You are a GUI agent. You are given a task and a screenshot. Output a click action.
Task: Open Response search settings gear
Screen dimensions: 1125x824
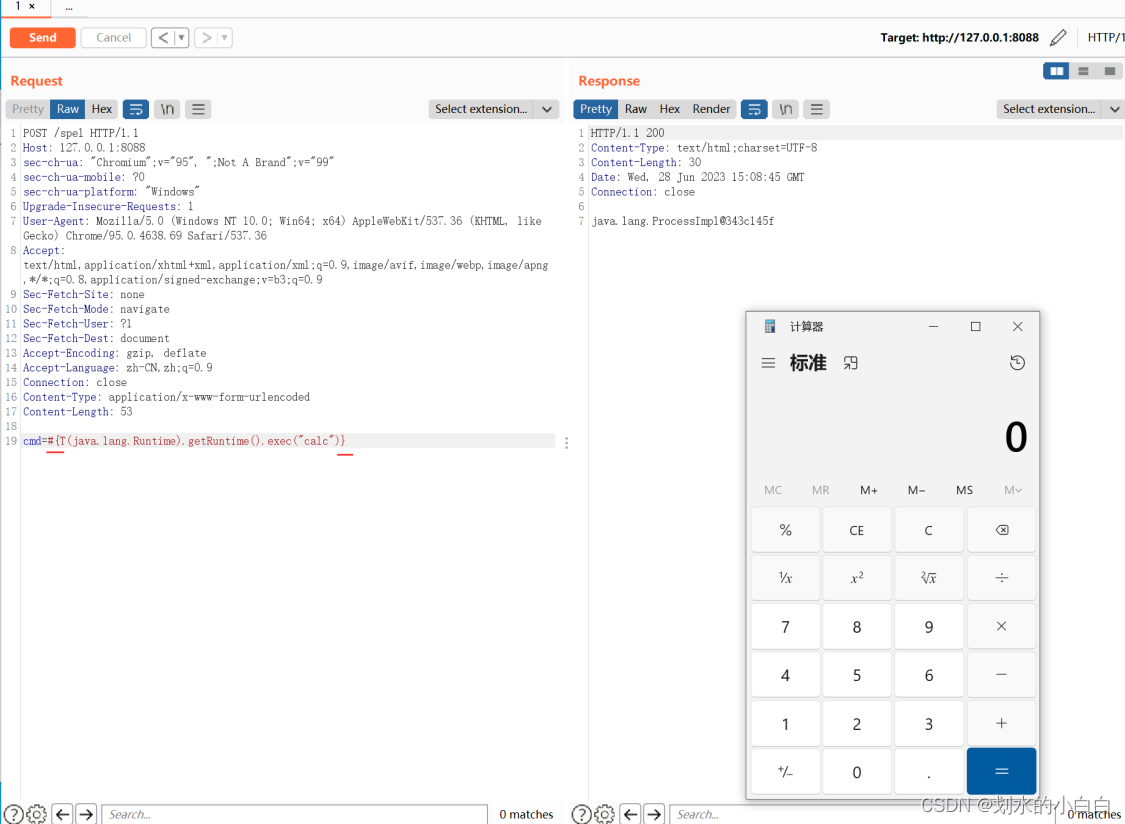coord(605,814)
